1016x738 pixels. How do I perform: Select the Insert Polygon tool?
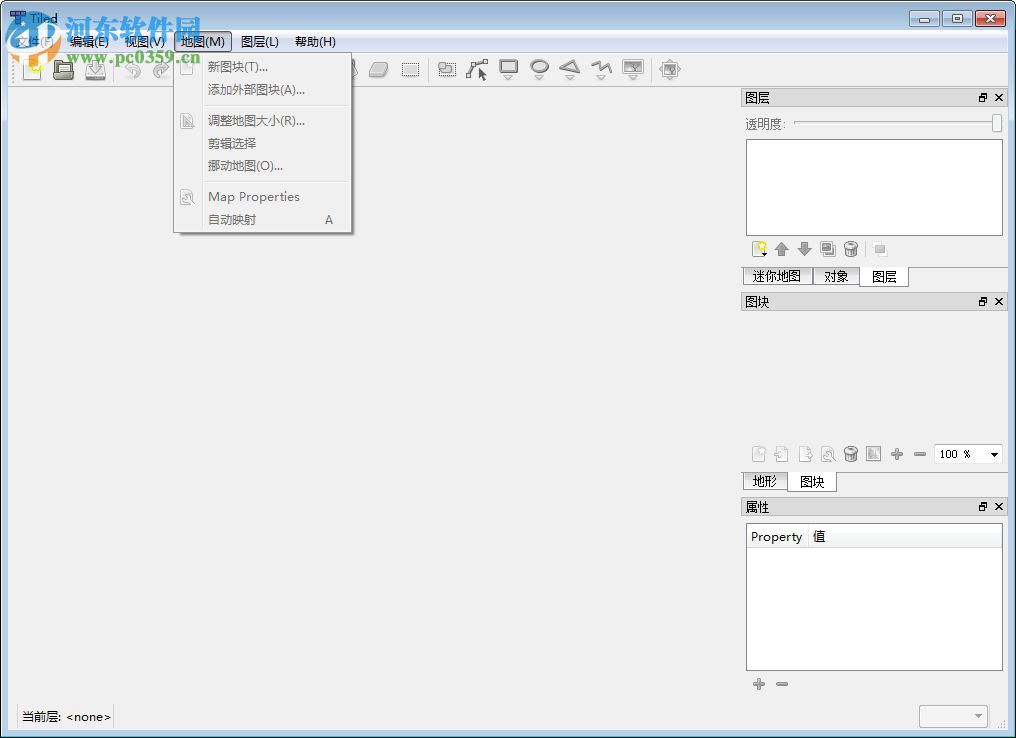(x=570, y=69)
